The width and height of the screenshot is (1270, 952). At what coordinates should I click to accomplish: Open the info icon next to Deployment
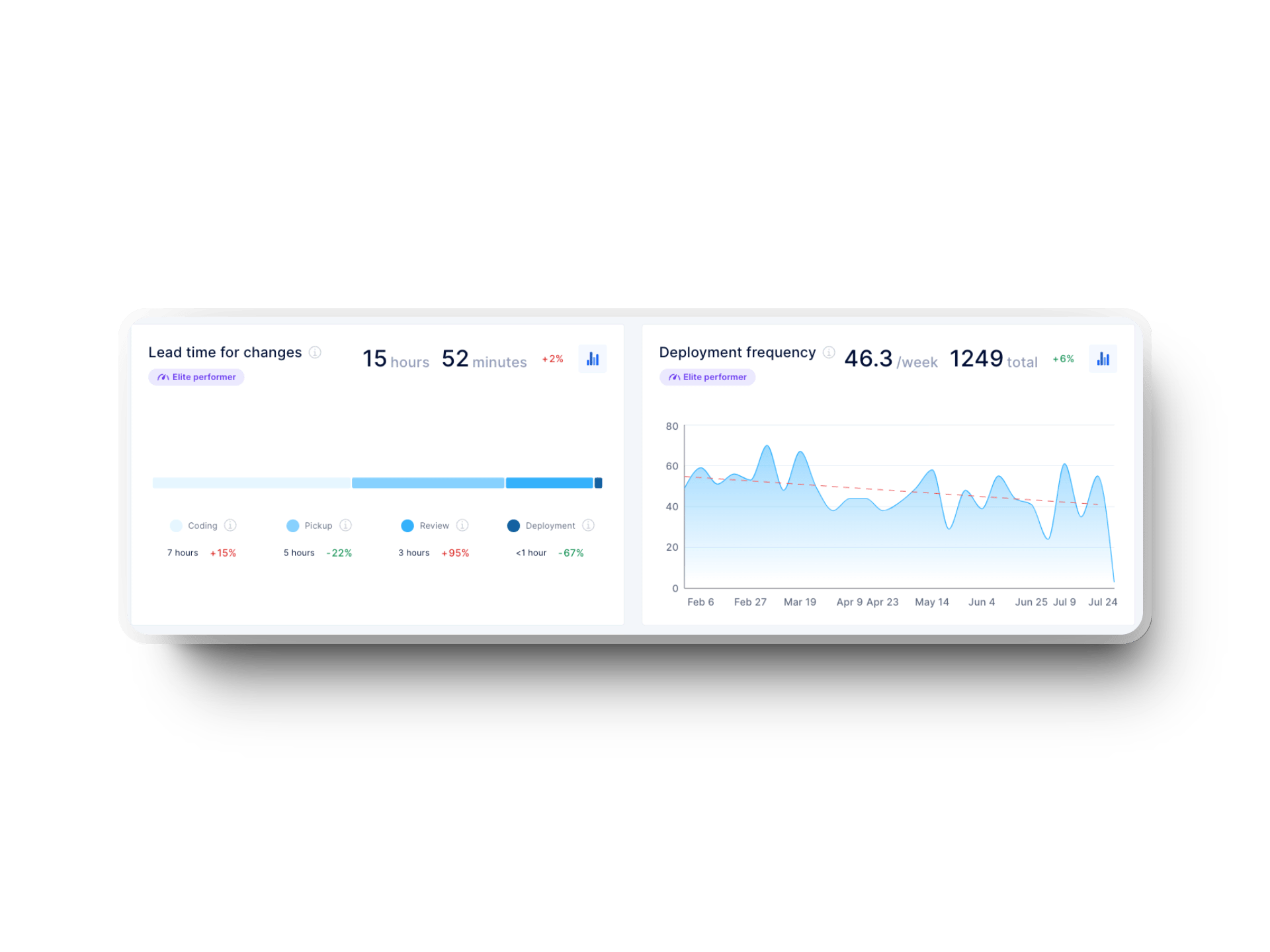tap(587, 525)
